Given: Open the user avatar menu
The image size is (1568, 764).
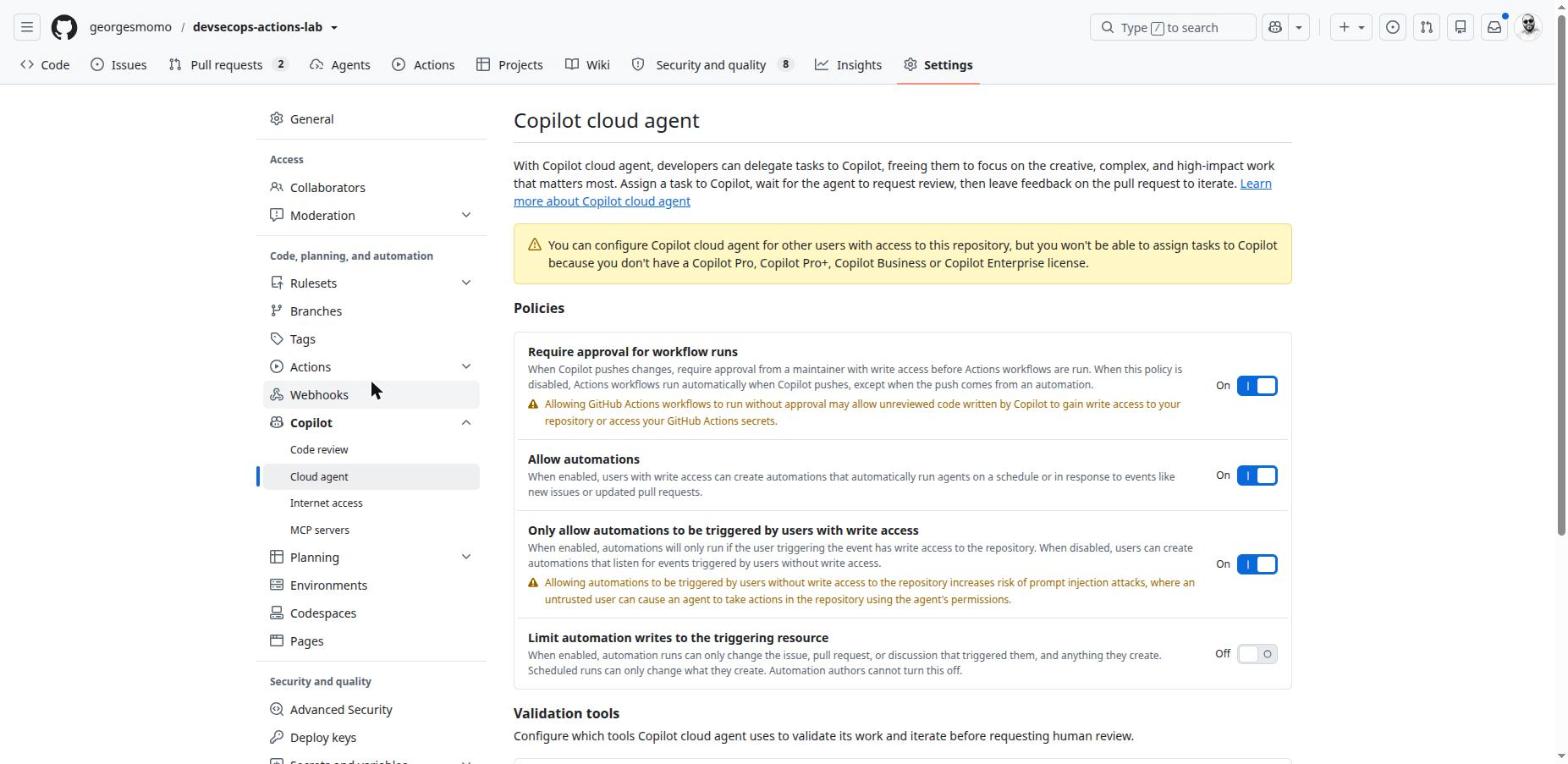Looking at the screenshot, I should tap(1528, 27).
